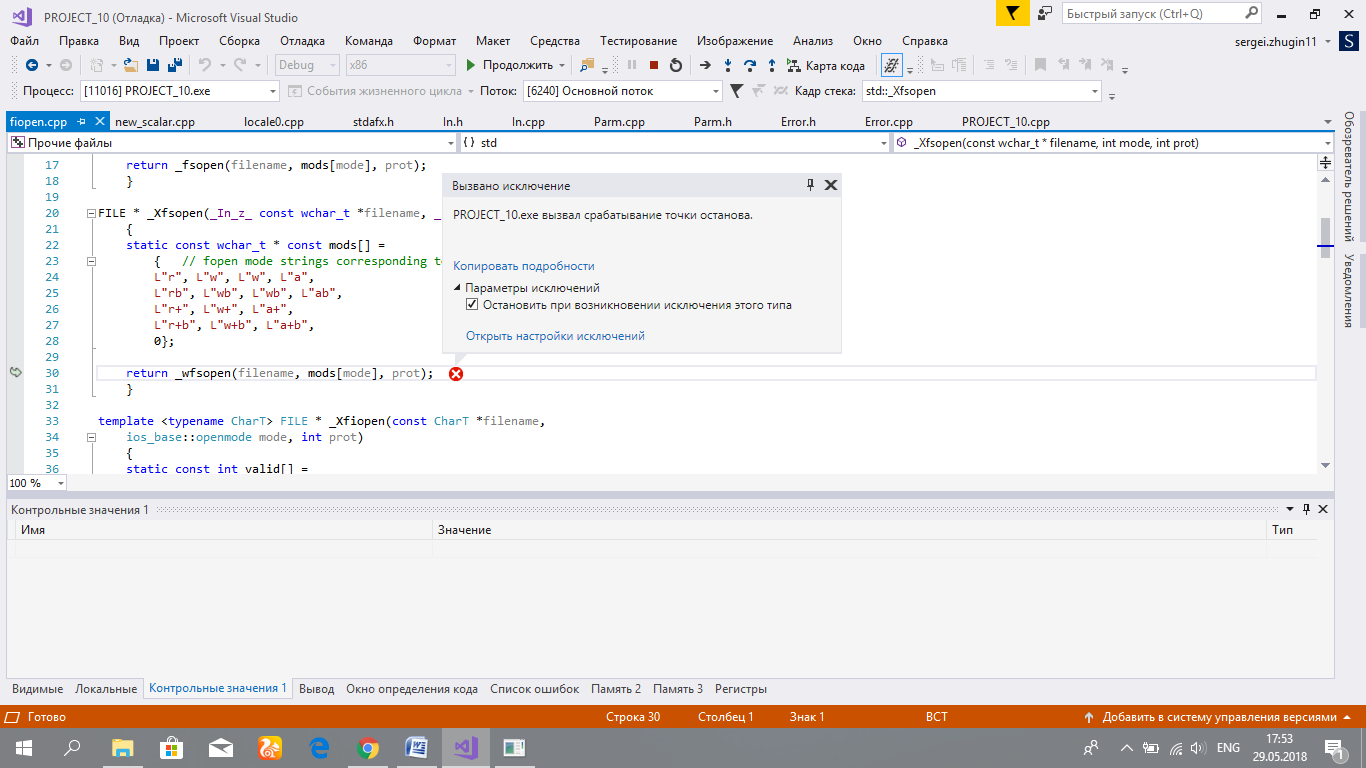Open Тестирование menu

point(638,41)
